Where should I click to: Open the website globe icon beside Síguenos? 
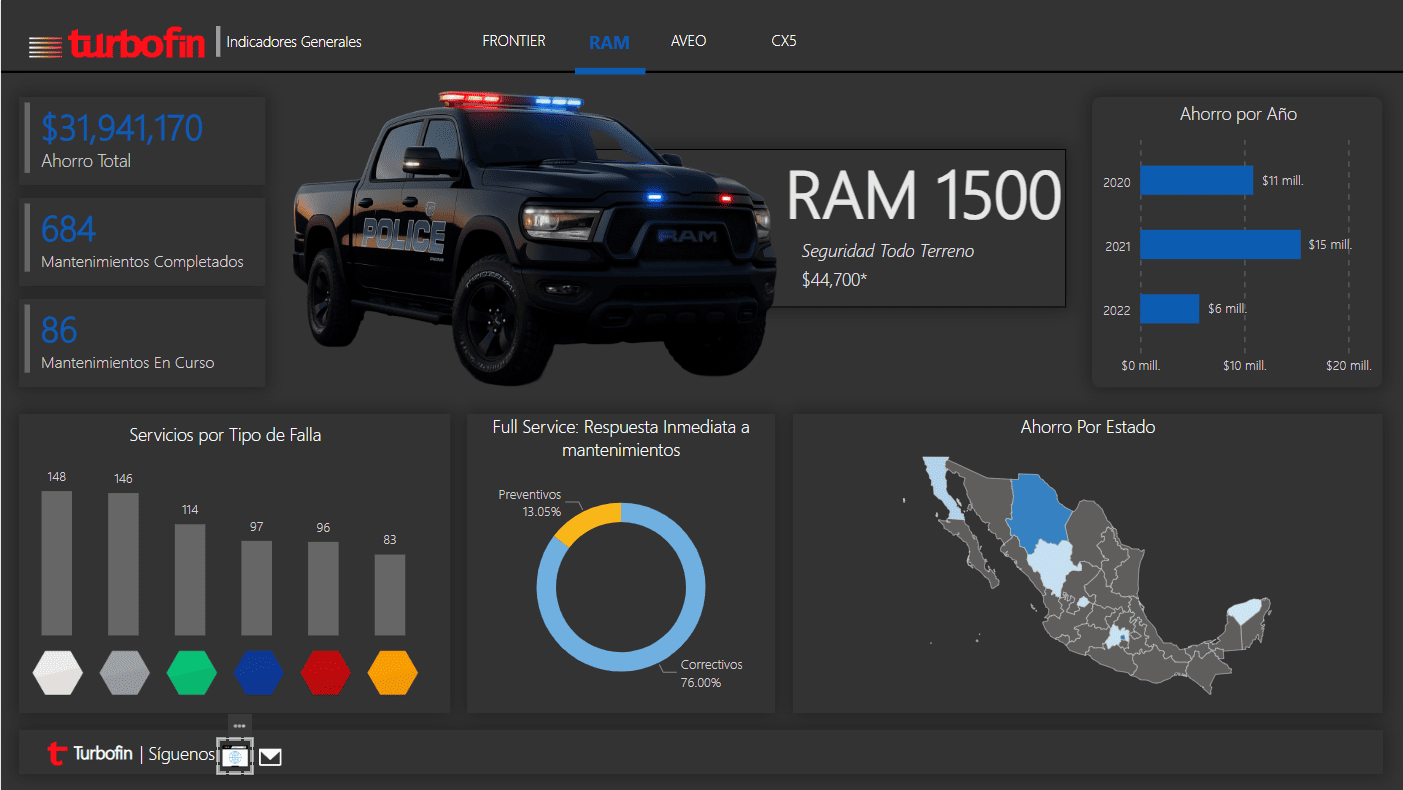pyautogui.click(x=235, y=757)
